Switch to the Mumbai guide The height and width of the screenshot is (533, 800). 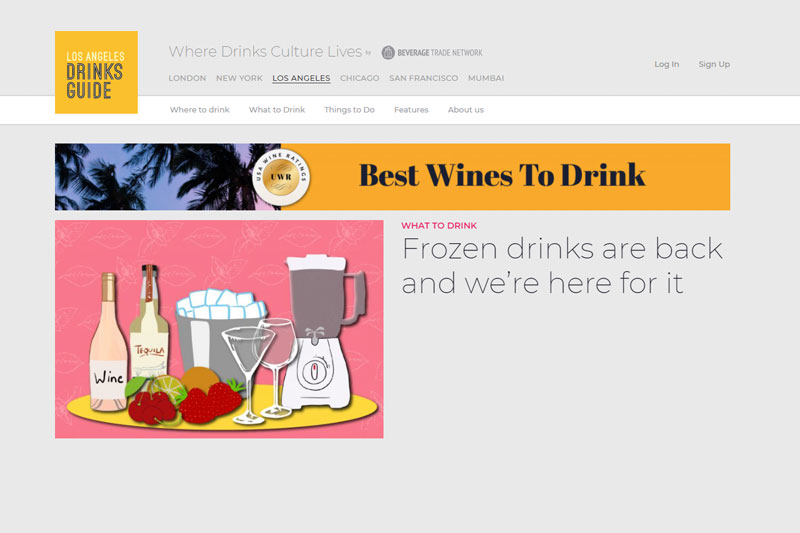(486, 78)
